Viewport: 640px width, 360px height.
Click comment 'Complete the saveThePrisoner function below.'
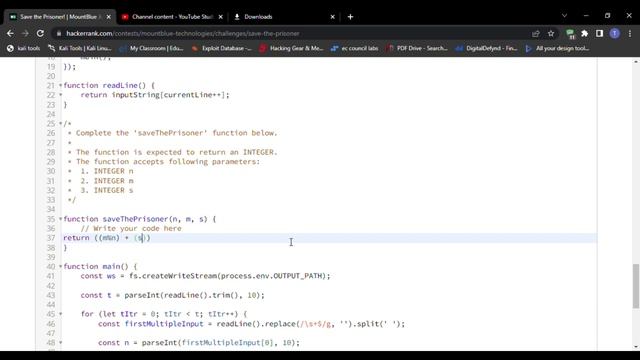point(176,133)
